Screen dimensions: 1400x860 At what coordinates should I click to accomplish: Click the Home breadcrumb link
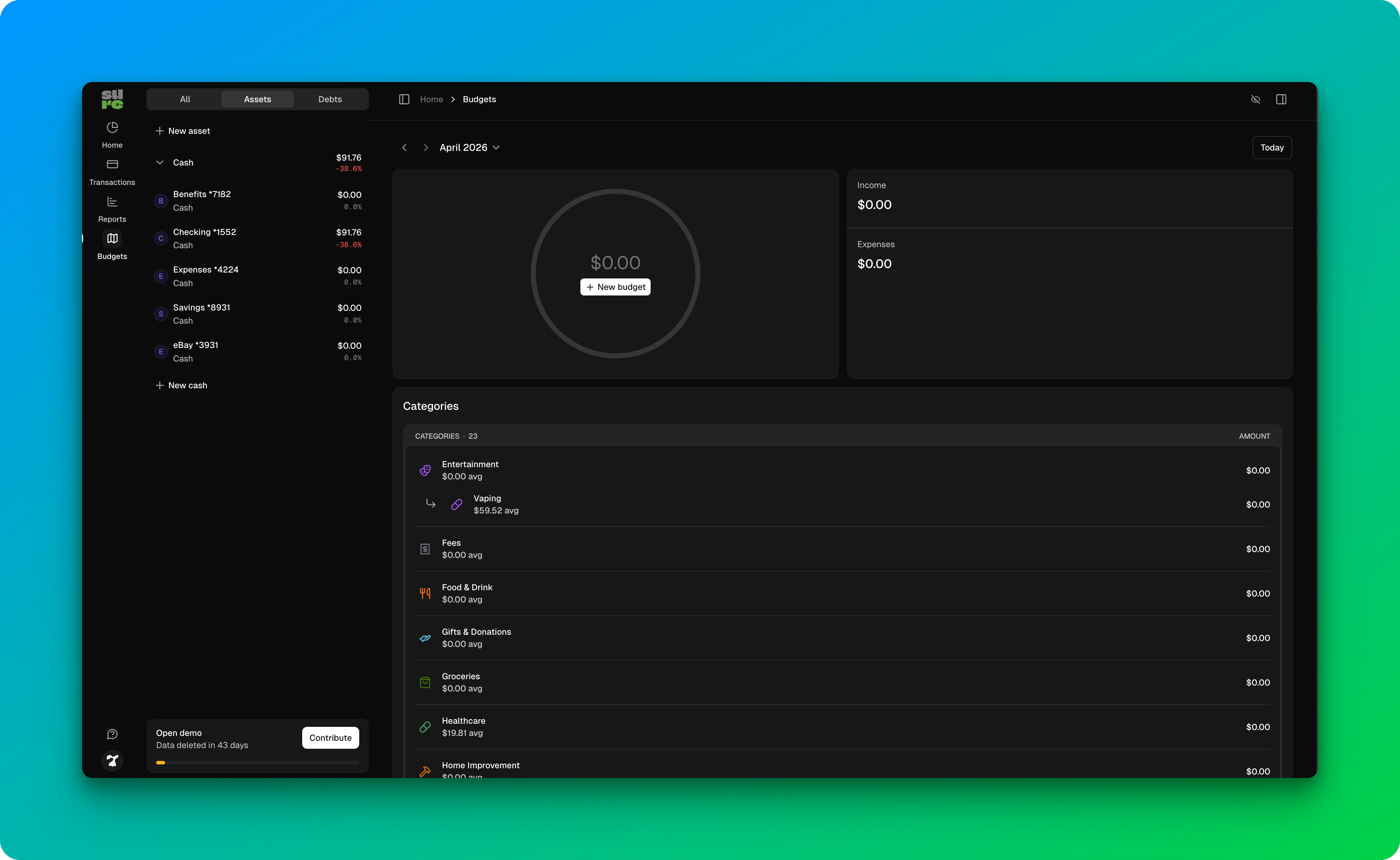tap(431, 99)
